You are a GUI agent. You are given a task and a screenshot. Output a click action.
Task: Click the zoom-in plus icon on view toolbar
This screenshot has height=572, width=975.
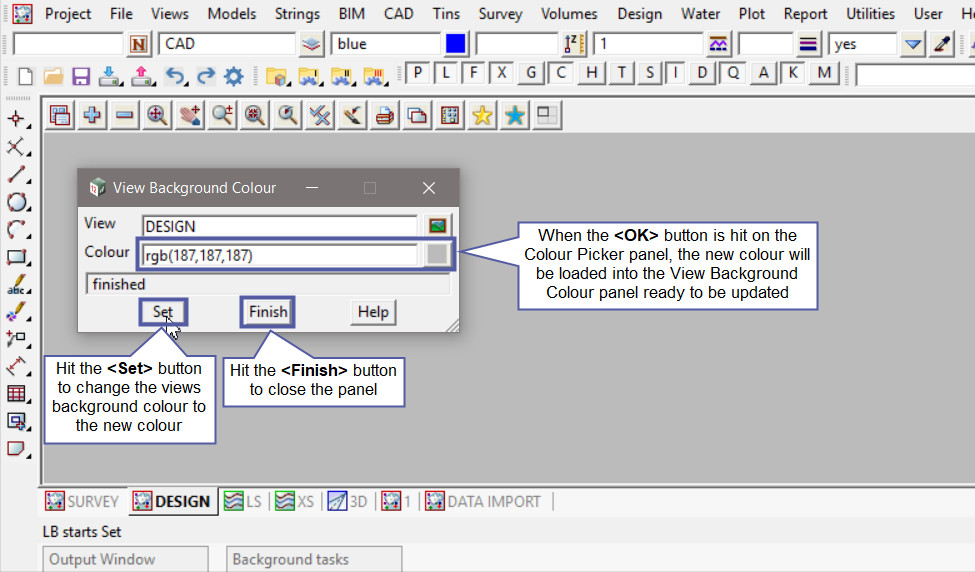[x=92, y=115]
